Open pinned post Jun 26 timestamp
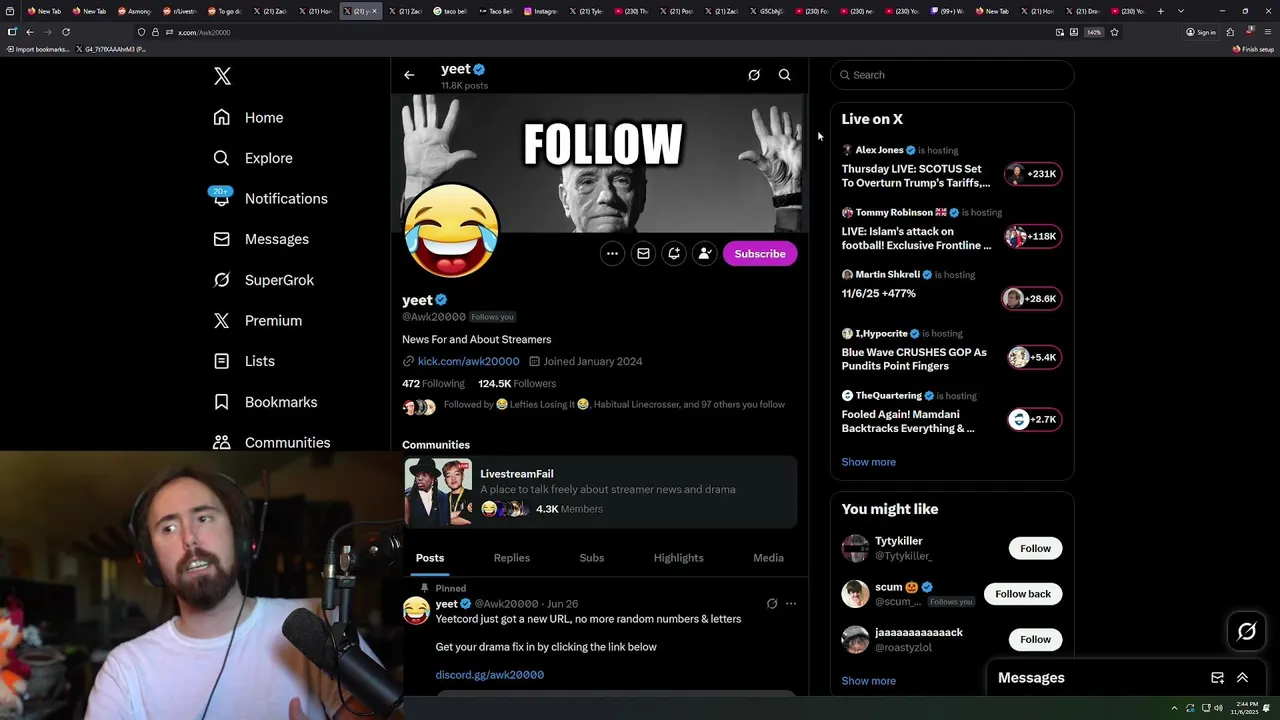 (x=563, y=604)
